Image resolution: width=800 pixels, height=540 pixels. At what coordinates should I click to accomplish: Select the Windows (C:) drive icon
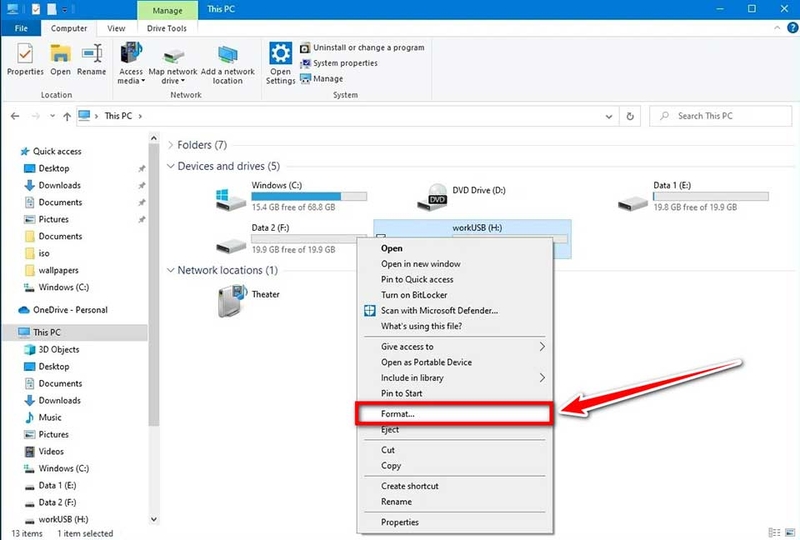point(231,199)
